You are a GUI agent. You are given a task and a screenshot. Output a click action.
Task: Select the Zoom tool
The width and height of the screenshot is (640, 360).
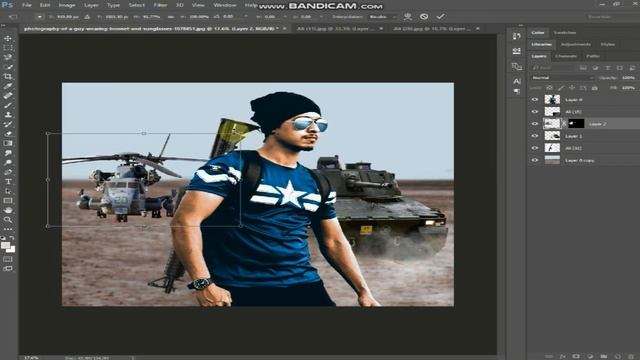[x=8, y=220]
